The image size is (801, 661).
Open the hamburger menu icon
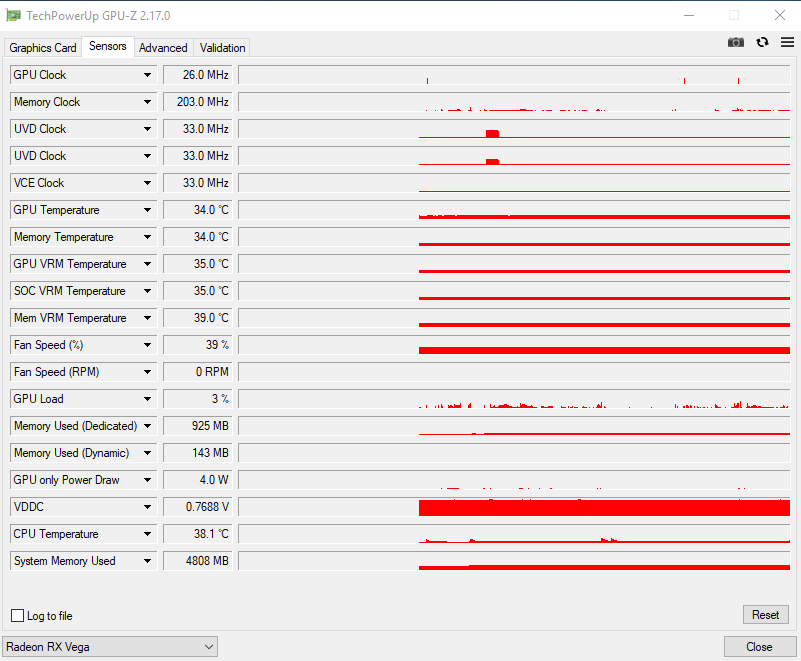coord(787,42)
